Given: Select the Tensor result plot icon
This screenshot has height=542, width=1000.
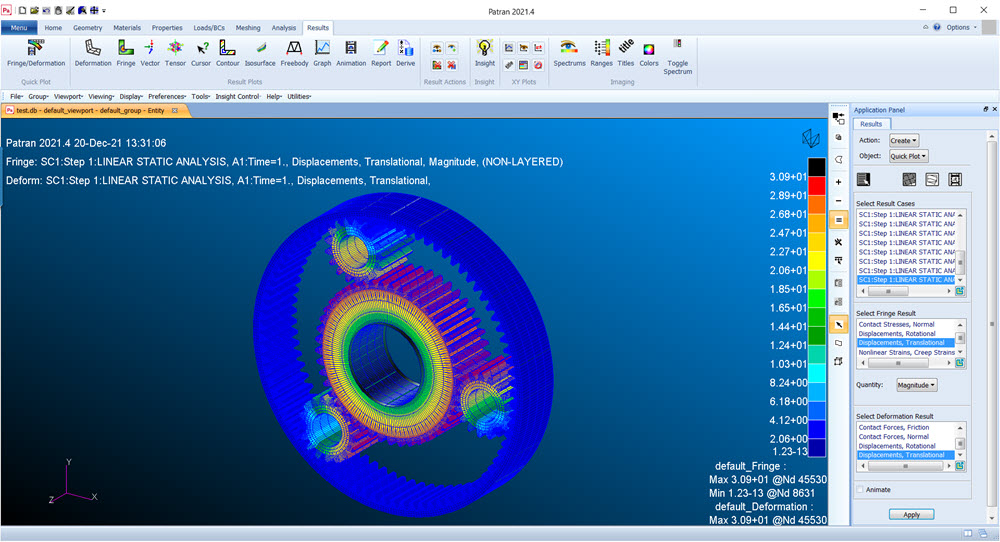Looking at the screenshot, I should 175,52.
